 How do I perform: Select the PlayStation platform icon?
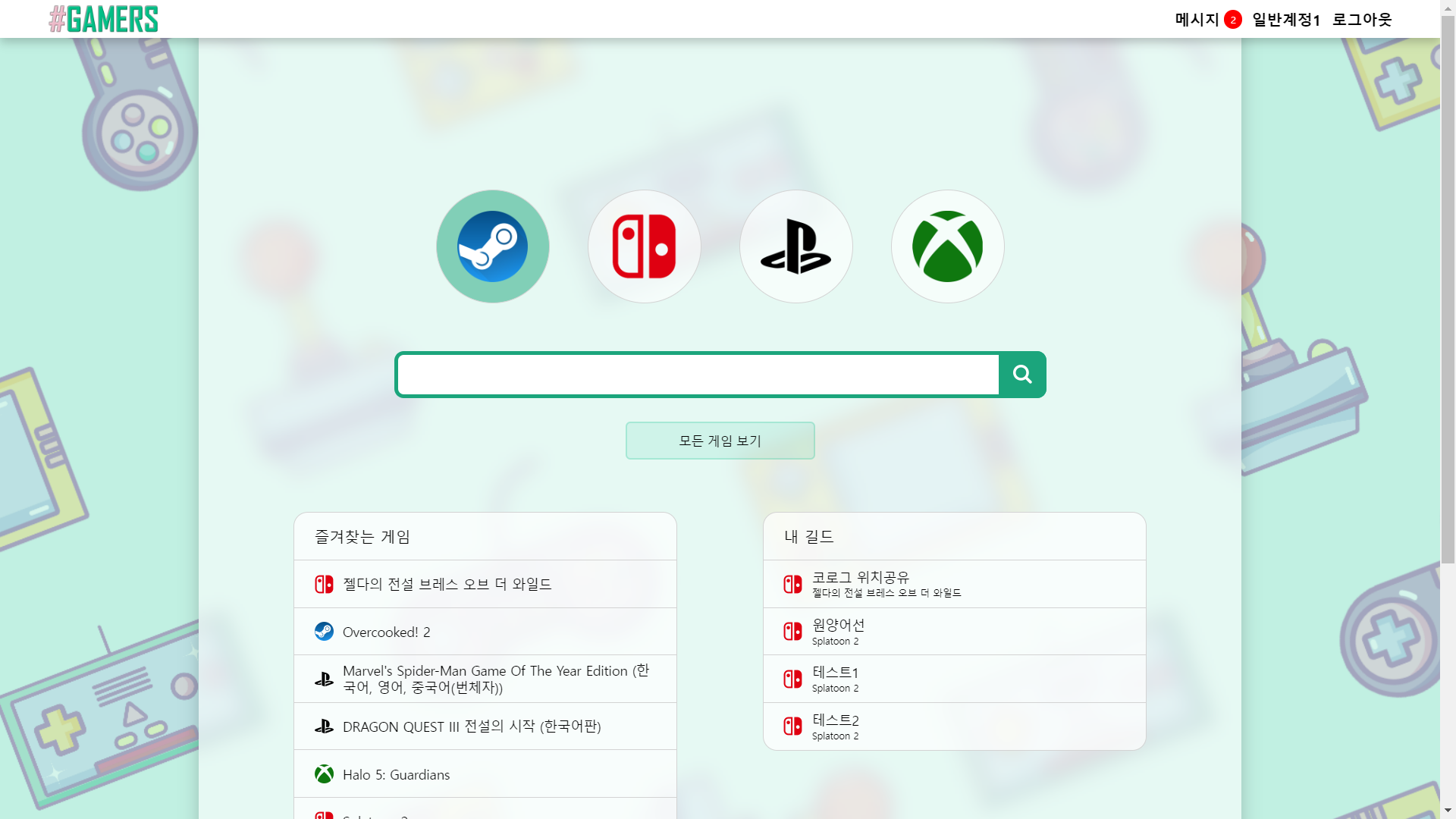click(x=795, y=246)
